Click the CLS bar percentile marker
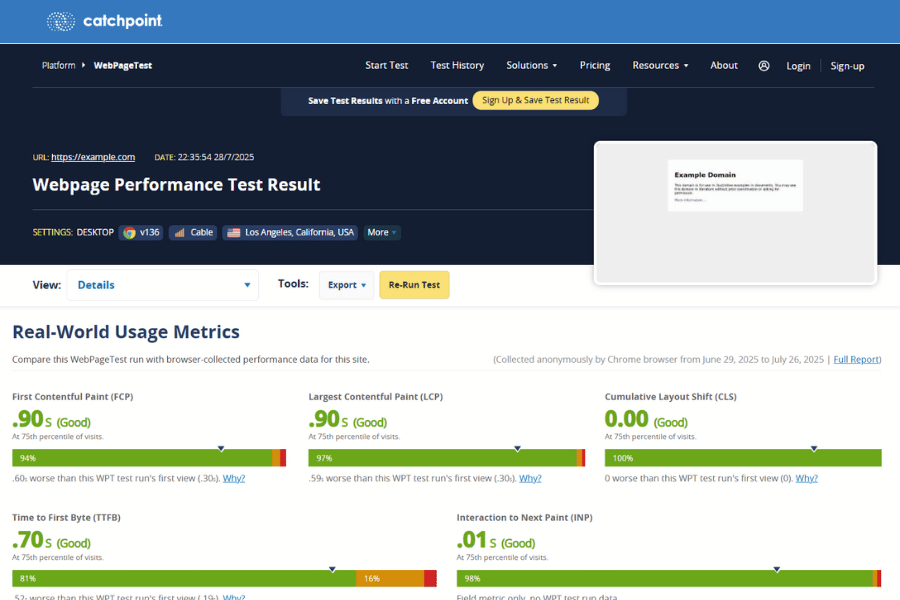 tap(814, 449)
